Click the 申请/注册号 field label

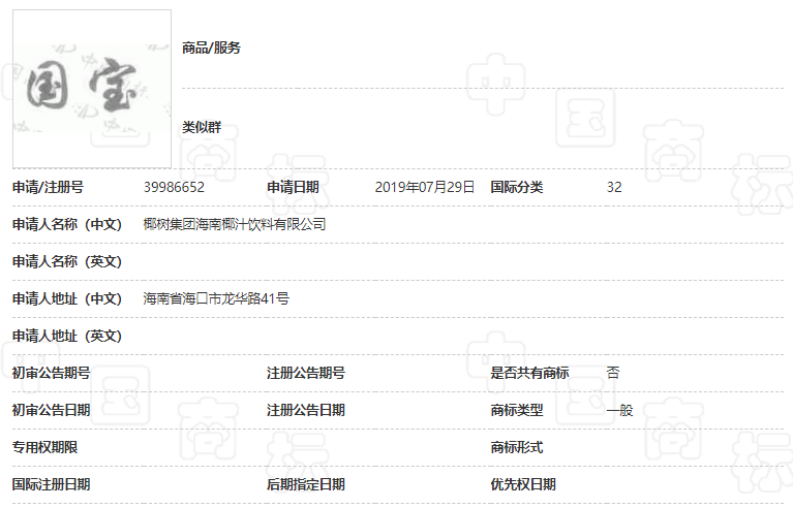click(47, 187)
